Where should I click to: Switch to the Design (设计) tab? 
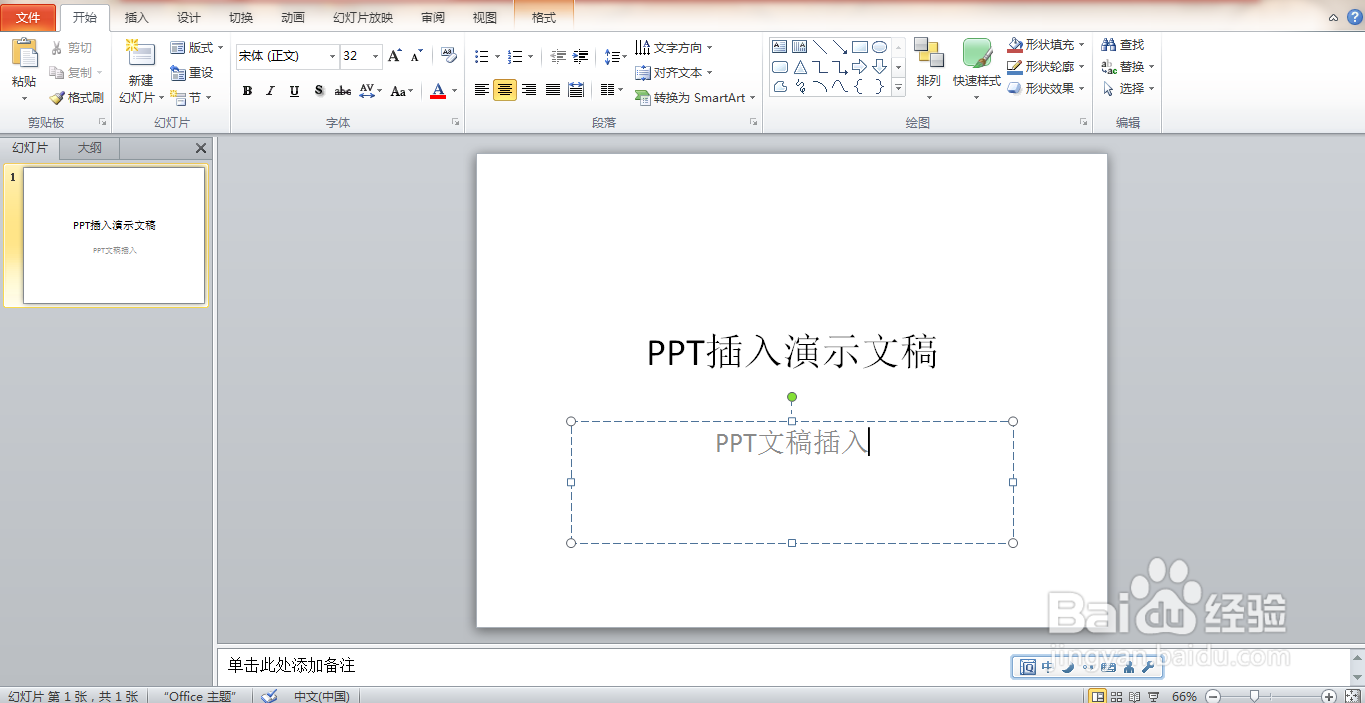(x=188, y=18)
